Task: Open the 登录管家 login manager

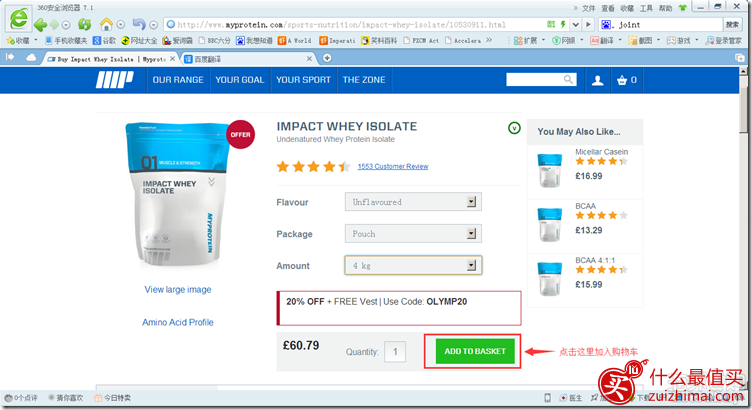Action: click(724, 41)
